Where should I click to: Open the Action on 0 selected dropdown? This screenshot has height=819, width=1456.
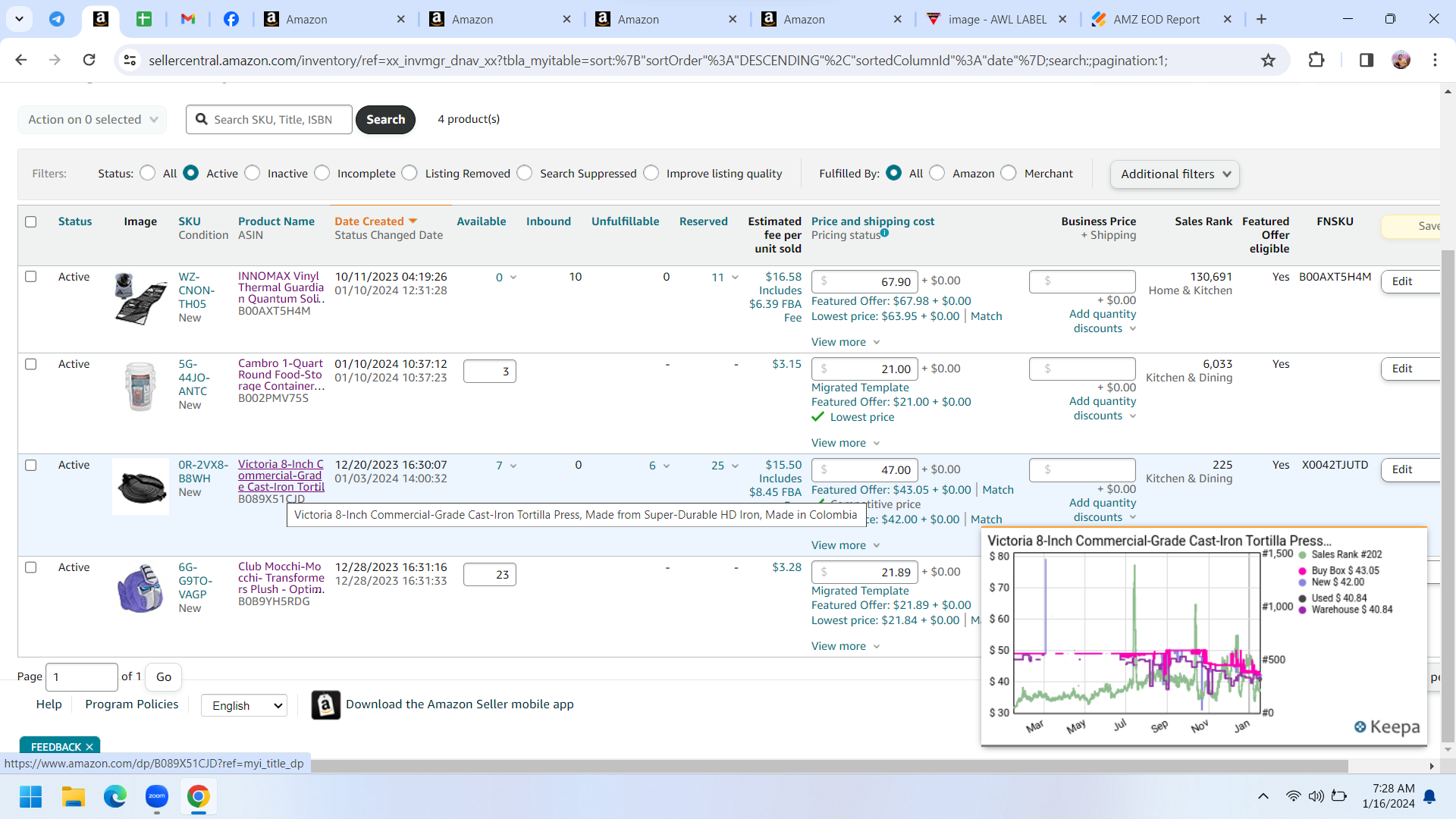[x=93, y=119]
